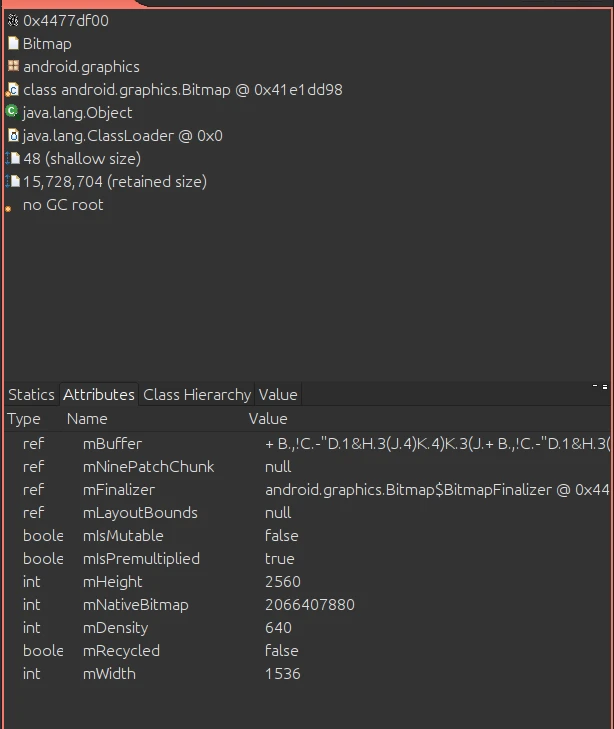Click the green class icon beside java.lang.Object
Viewport: 614px width, 729px height.
click(x=13, y=112)
